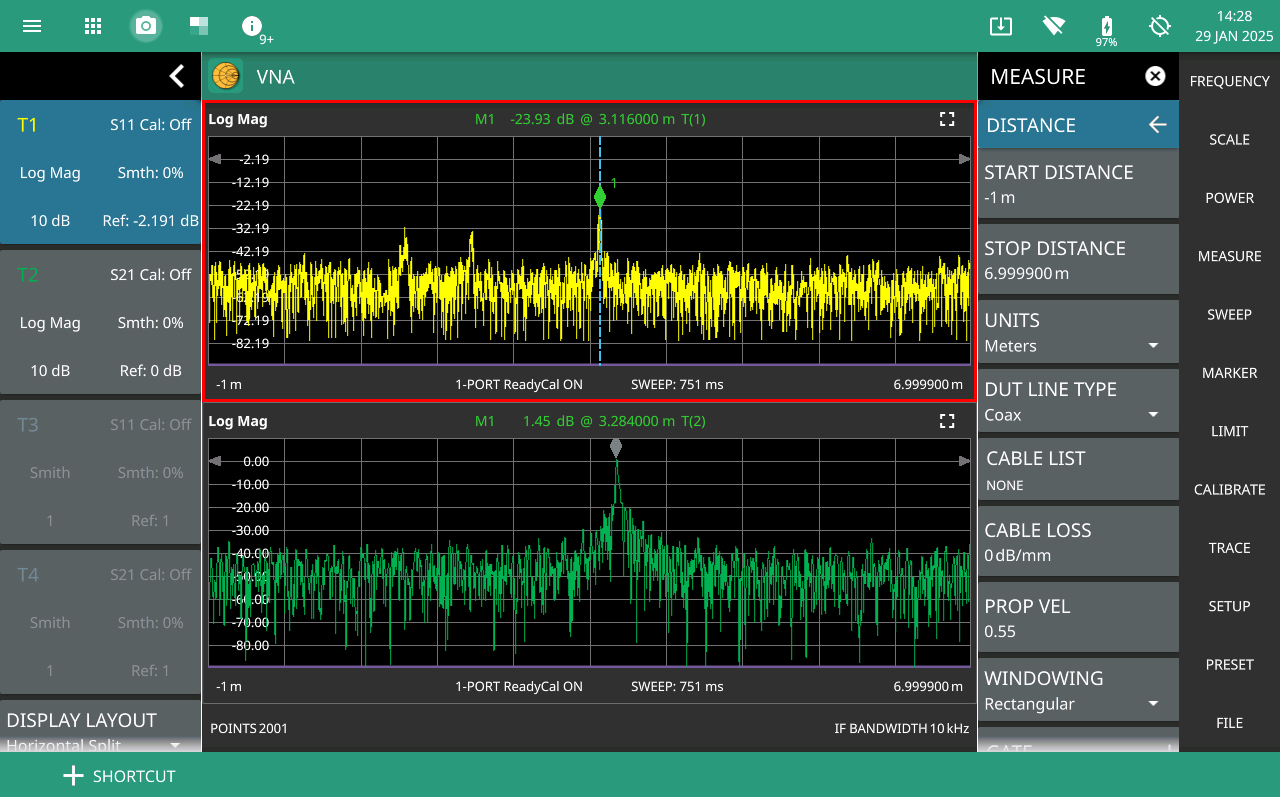This screenshot has height=797, width=1280.
Task: Add a new shortcut
Action: point(119,776)
